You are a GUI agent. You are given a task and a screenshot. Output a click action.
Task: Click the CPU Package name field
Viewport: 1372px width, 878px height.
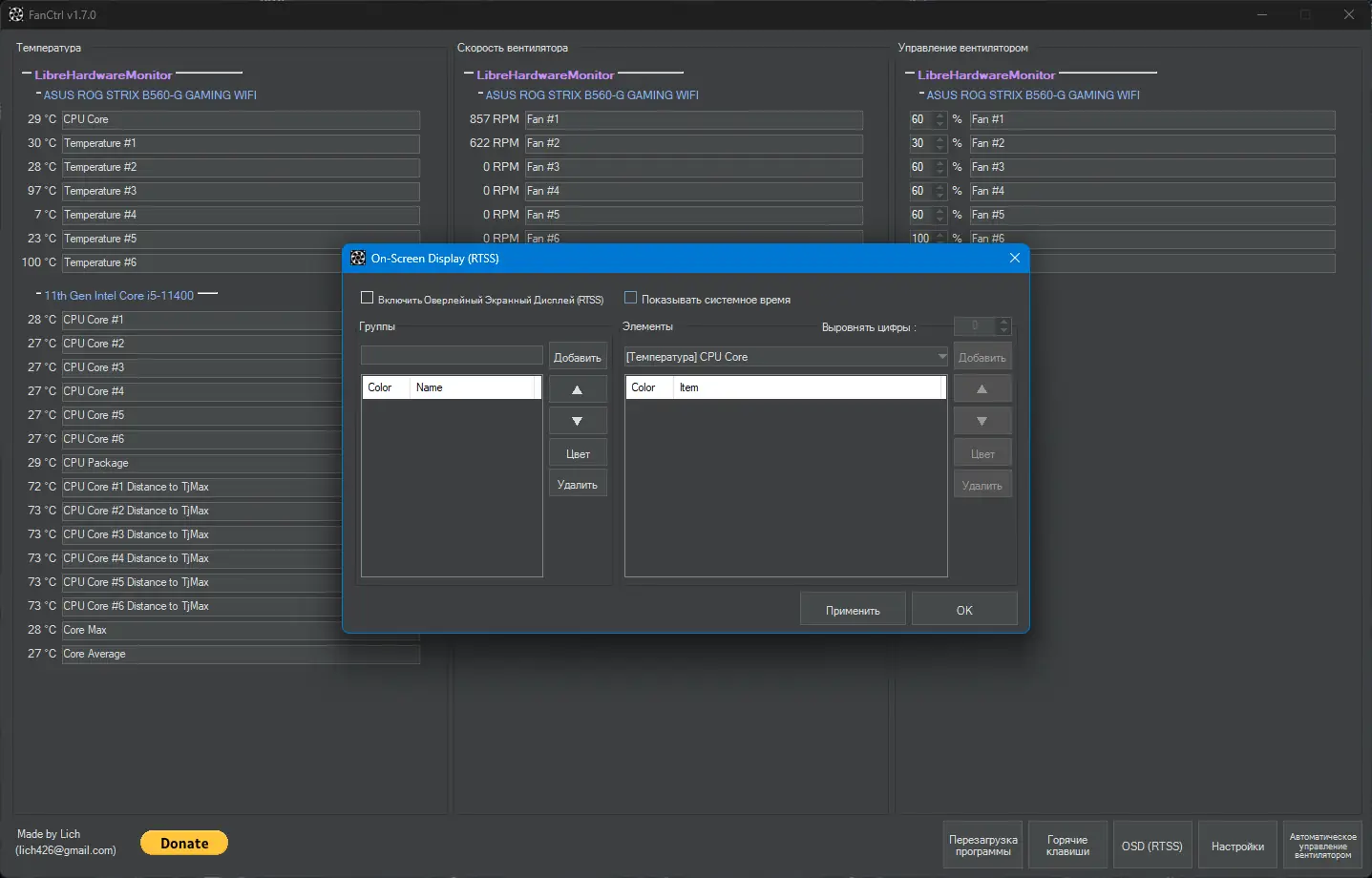coord(201,463)
